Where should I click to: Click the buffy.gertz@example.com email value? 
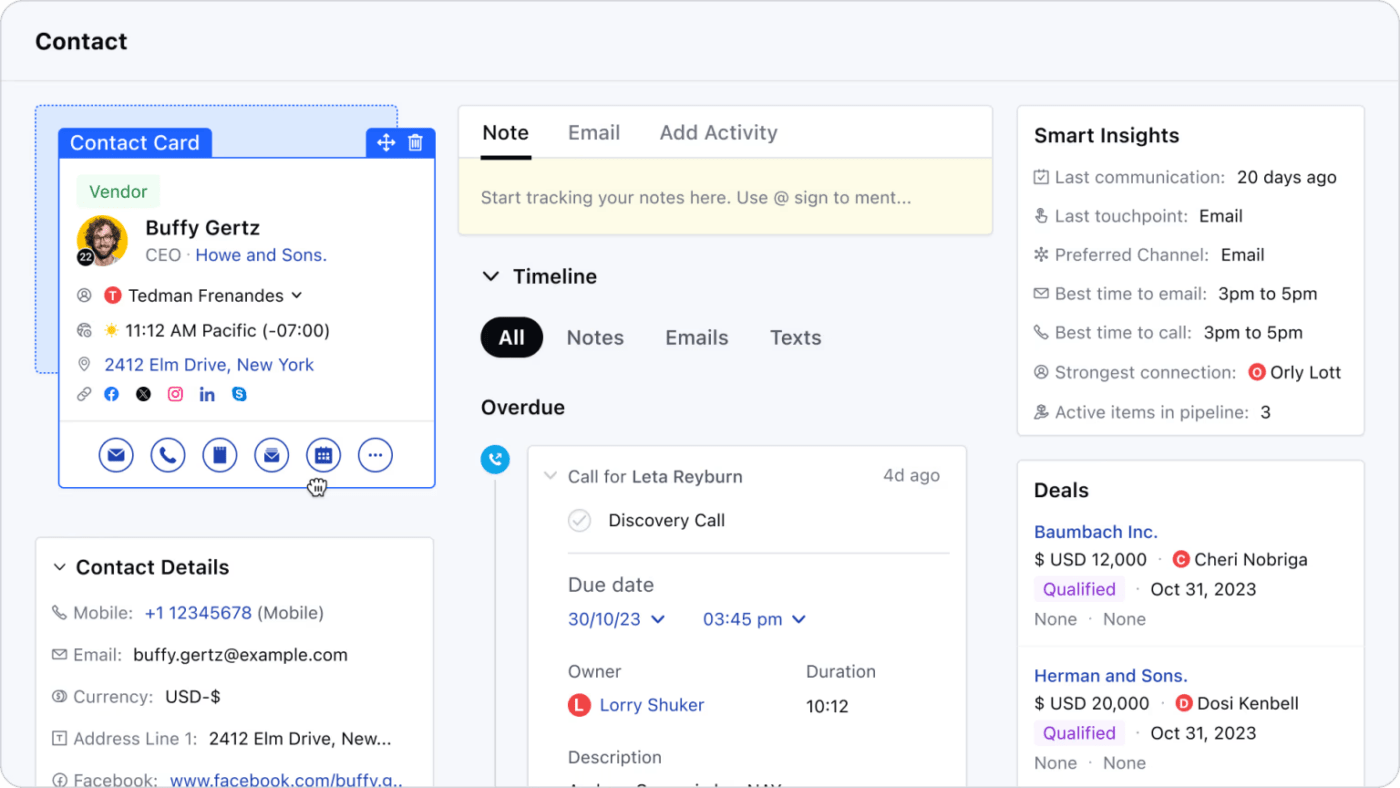(x=240, y=655)
